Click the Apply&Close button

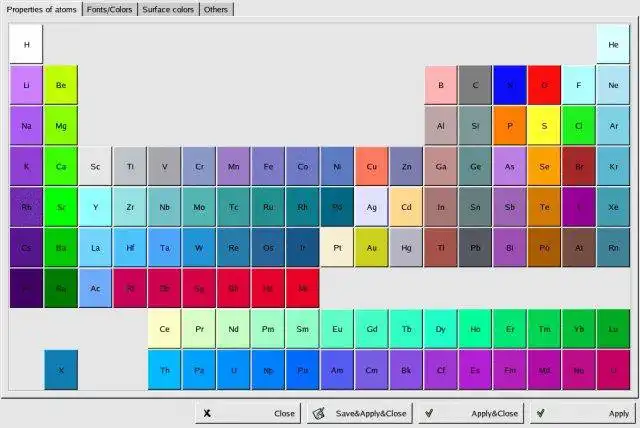click(x=471, y=413)
